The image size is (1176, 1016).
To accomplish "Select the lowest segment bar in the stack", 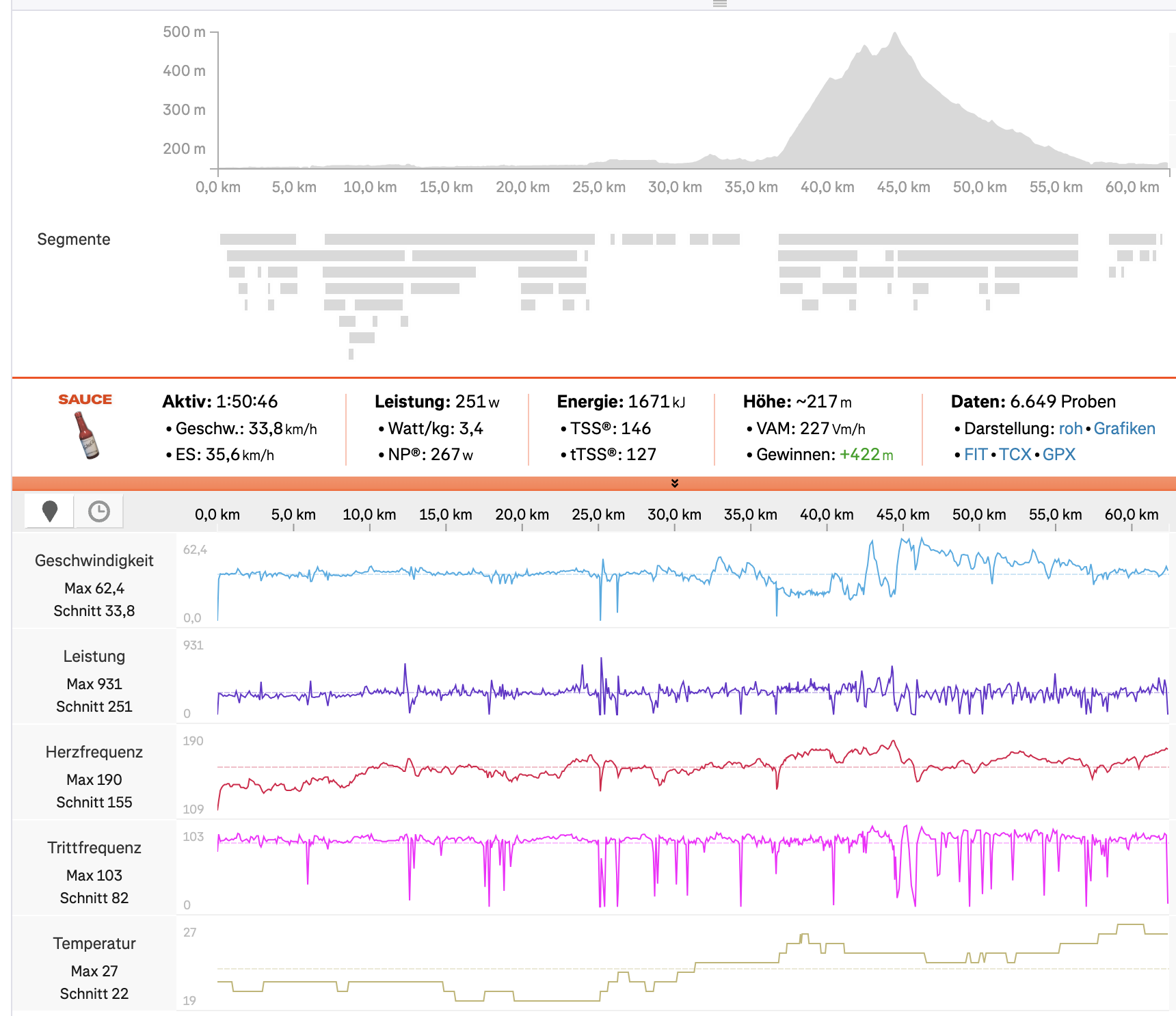I will pyautogui.click(x=351, y=354).
